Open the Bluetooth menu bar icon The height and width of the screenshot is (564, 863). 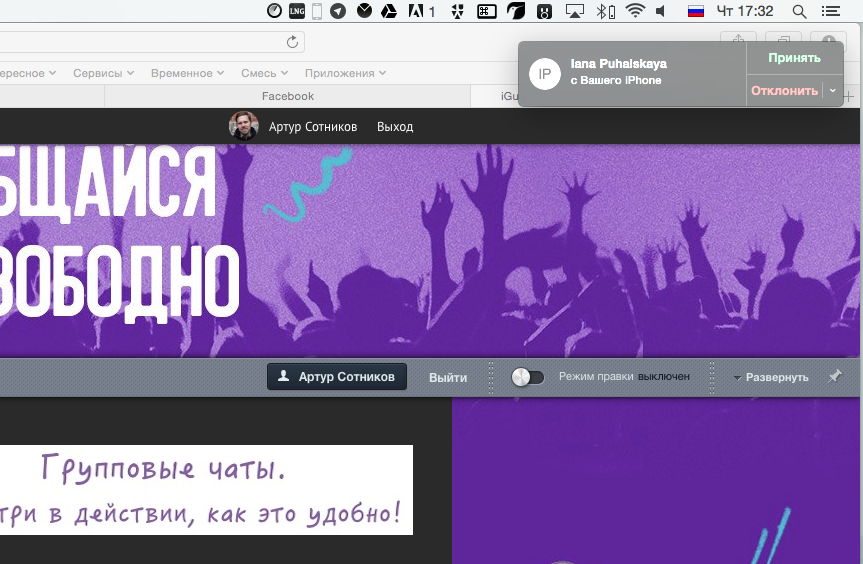604,11
